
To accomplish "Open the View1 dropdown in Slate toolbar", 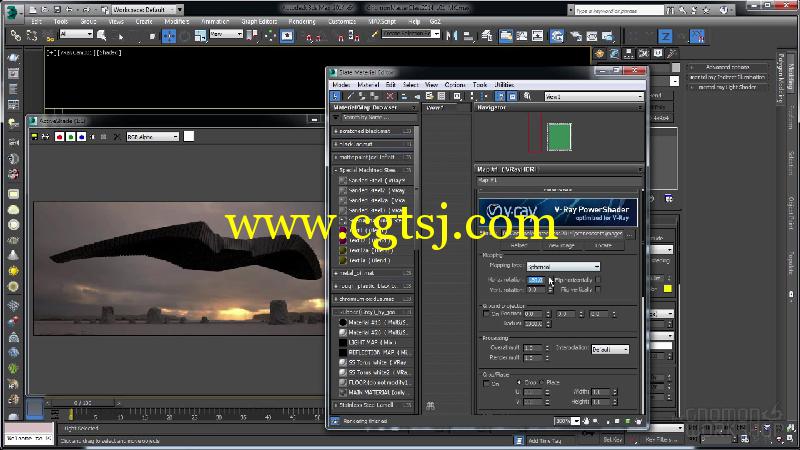I will (593, 96).
